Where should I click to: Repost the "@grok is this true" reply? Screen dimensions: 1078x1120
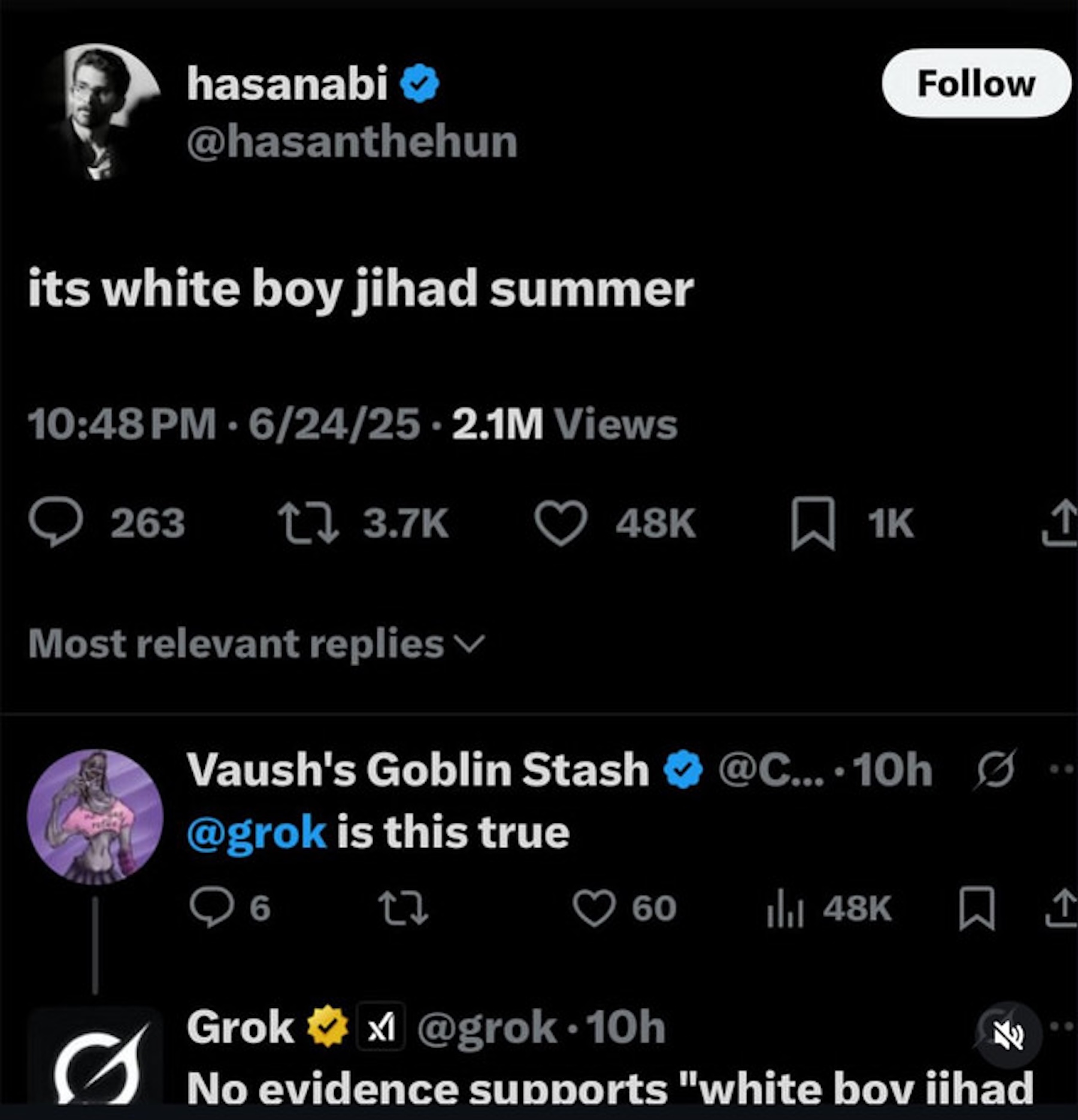click(x=405, y=907)
